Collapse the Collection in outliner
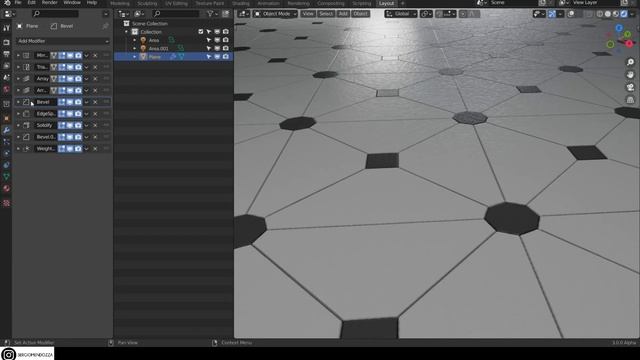 click(x=127, y=31)
